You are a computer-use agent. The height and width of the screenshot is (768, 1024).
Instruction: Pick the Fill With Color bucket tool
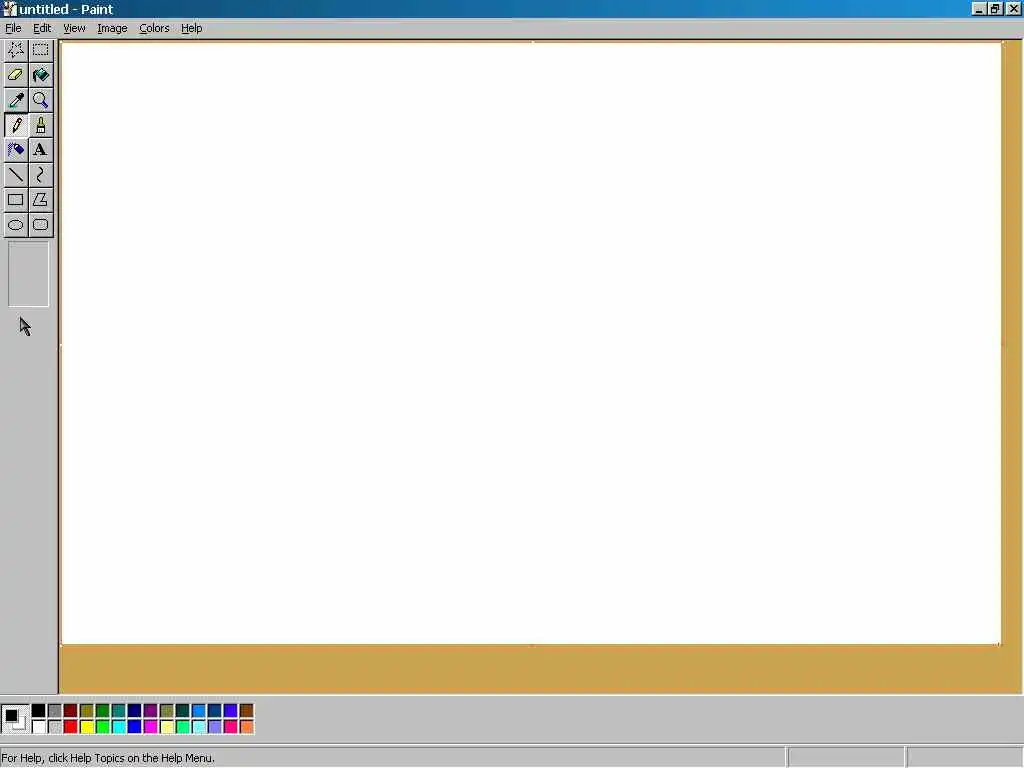[40, 75]
